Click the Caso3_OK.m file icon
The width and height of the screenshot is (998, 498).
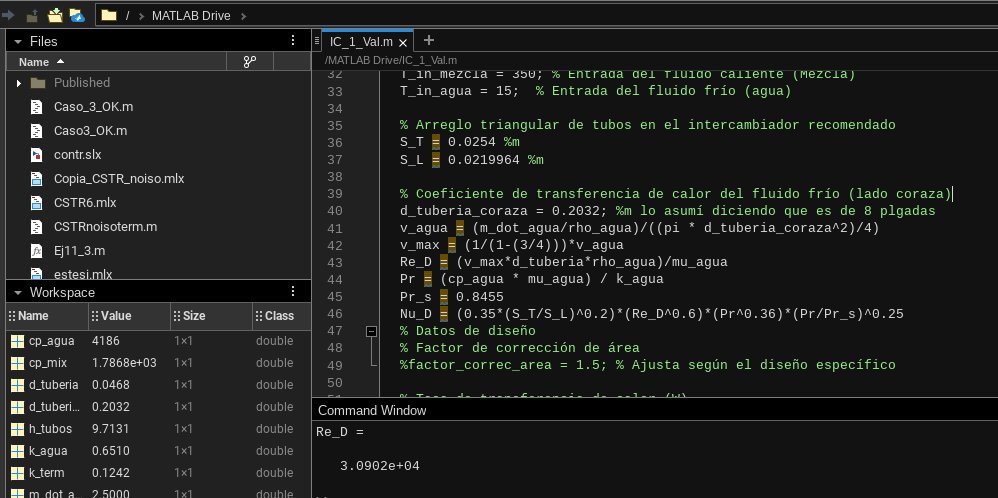[37, 131]
